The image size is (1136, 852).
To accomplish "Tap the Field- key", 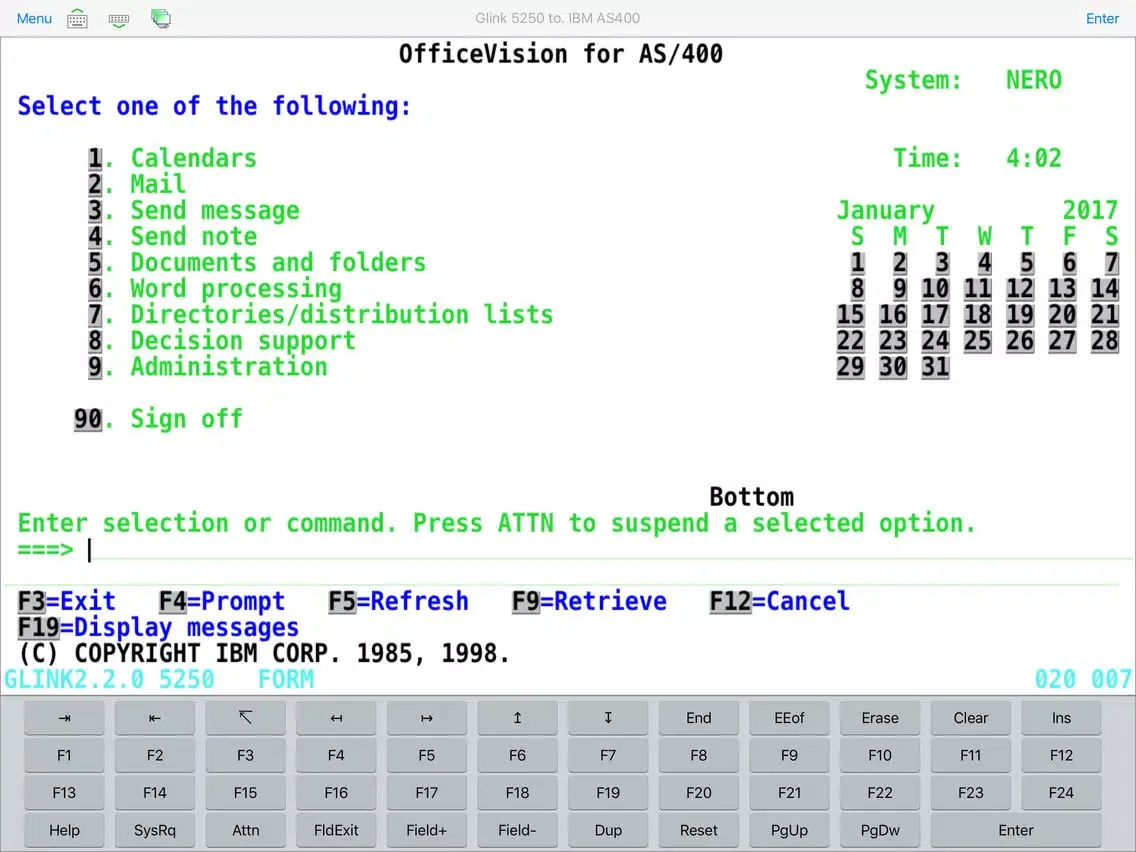I will pyautogui.click(x=517, y=831).
